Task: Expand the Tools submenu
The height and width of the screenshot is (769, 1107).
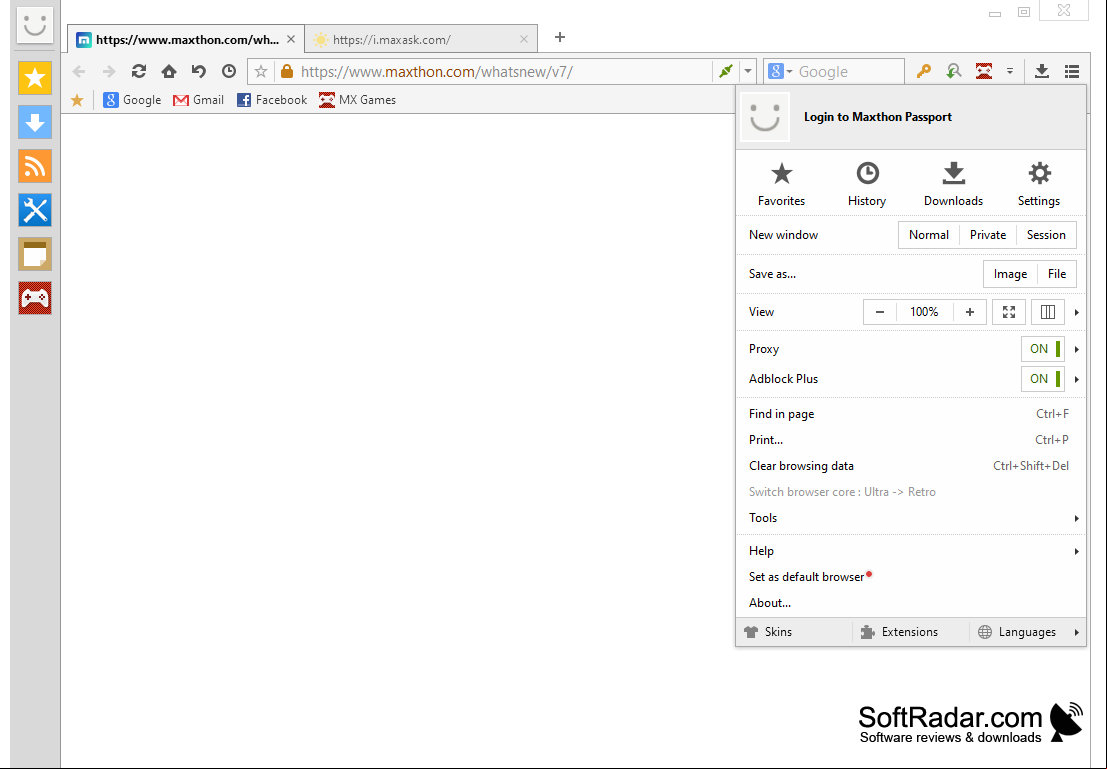Action: pos(911,518)
